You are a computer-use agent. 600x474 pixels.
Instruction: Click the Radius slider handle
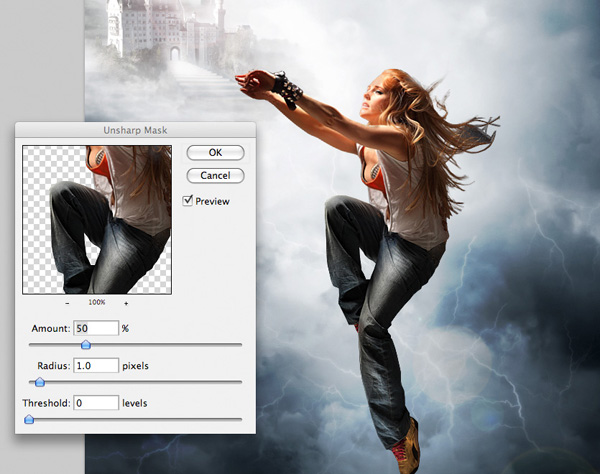click(x=40, y=382)
